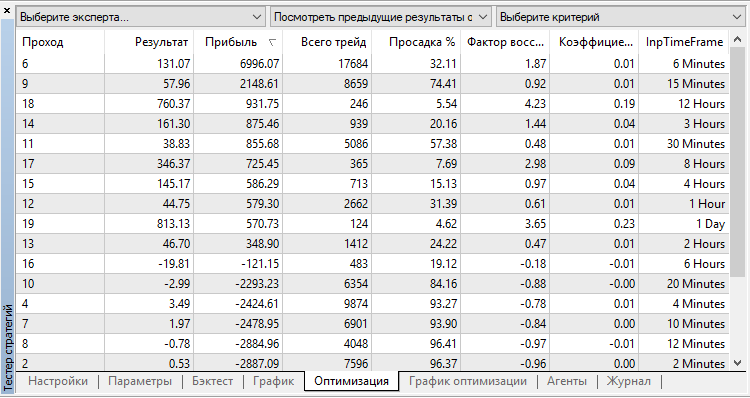The height and width of the screenshot is (398, 750).
Task: Click the '1 Day' timeframe cell
Action: click(x=710, y=224)
